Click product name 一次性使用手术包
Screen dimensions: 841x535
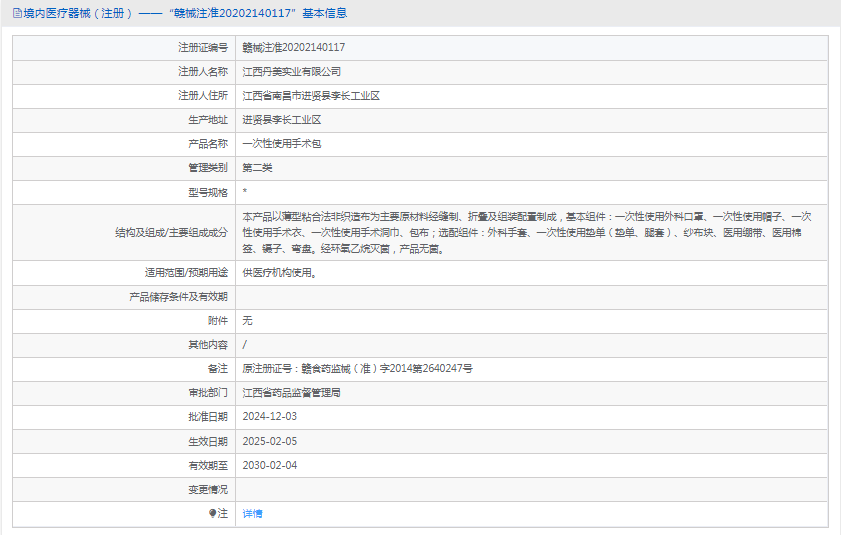click(x=282, y=144)
